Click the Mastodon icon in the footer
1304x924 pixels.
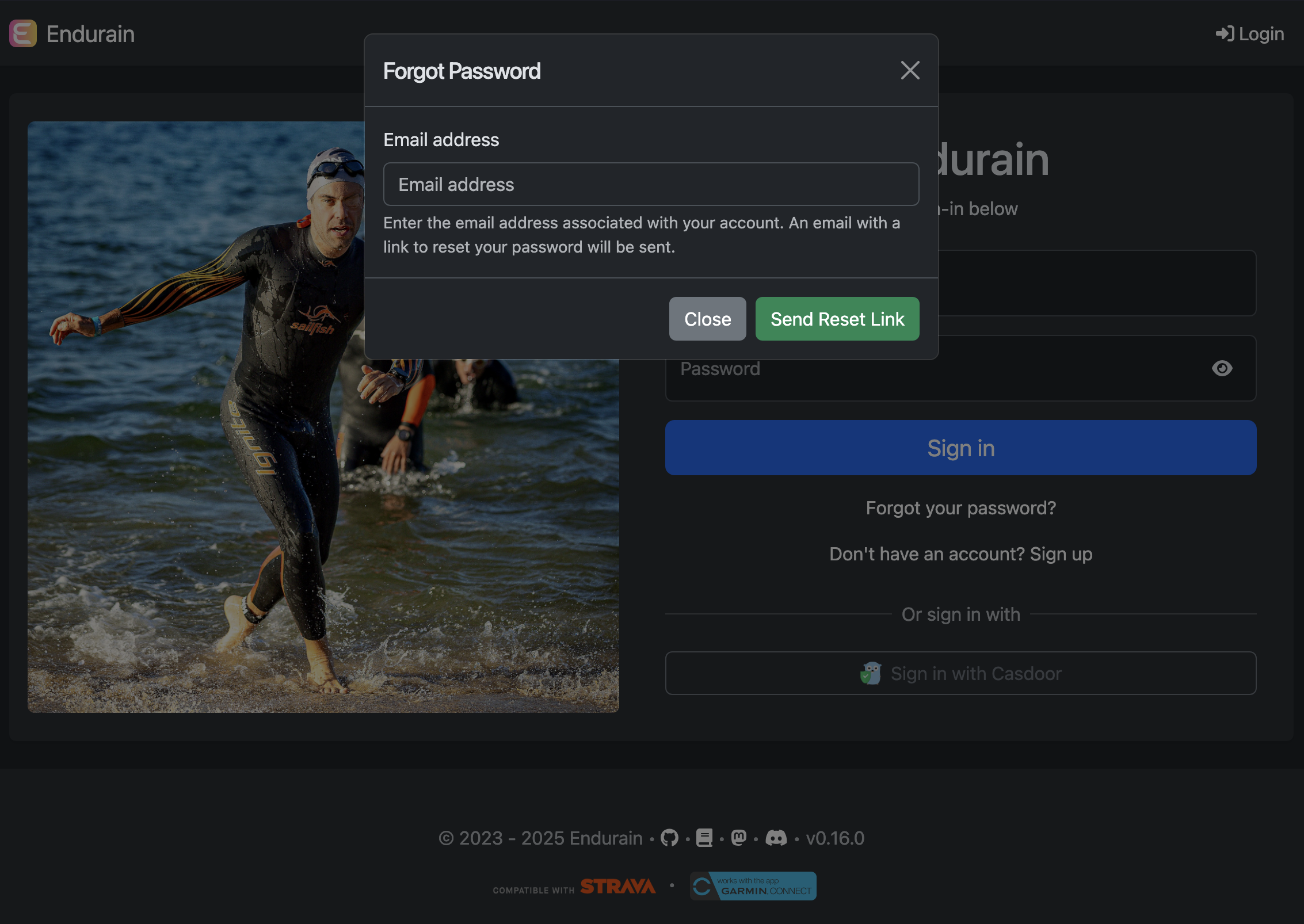[x=739, y=838]
